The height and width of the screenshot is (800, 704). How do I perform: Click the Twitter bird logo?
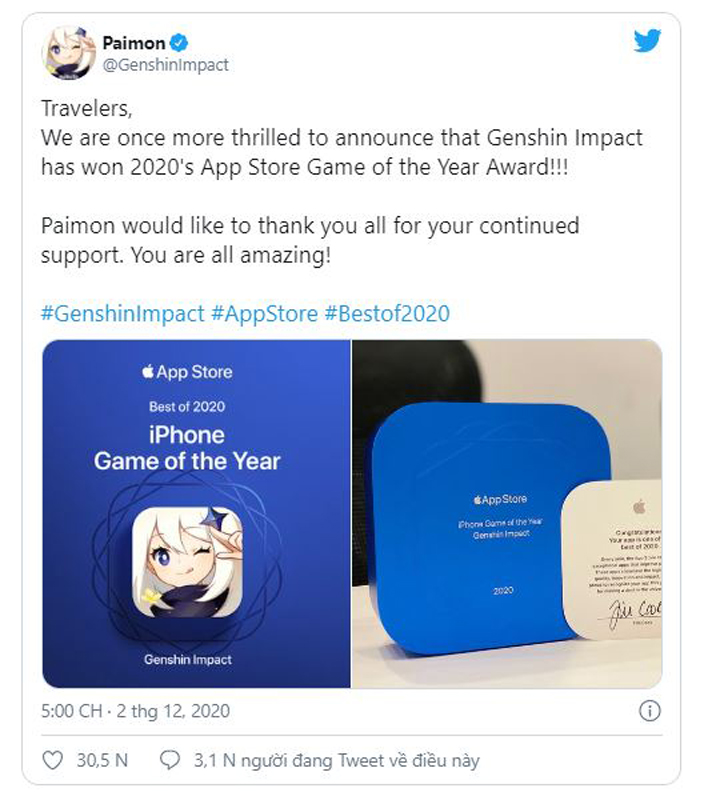click(647, 41)
